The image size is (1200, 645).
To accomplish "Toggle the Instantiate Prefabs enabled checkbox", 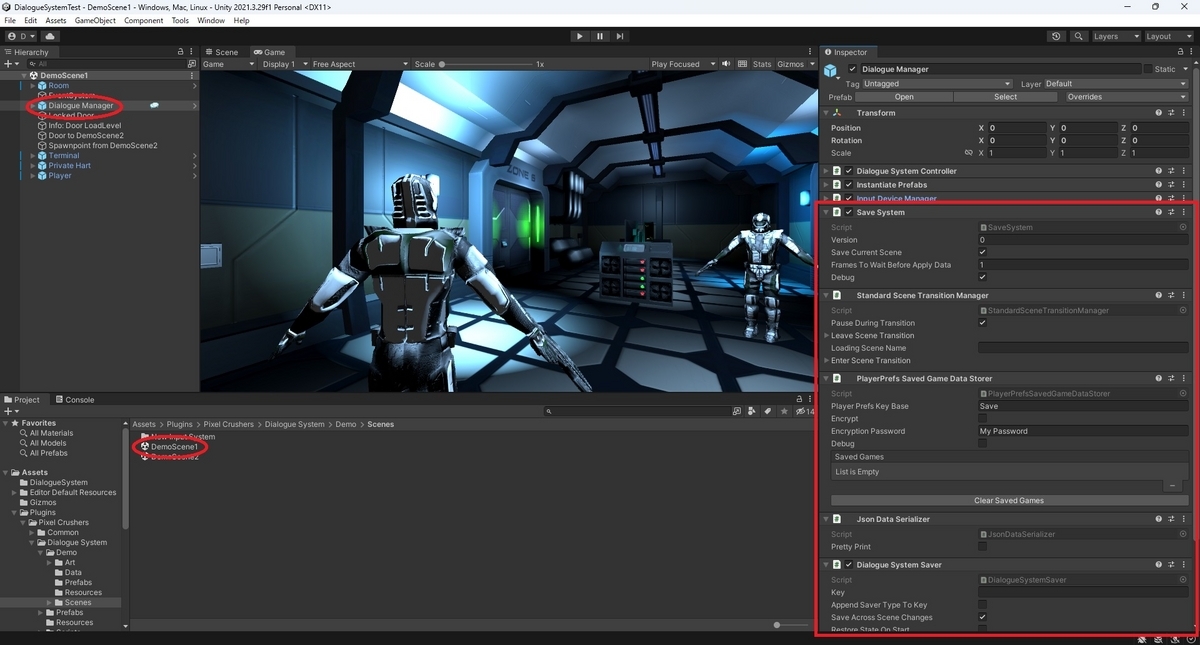I will pyautogui.click(x=850, y=185).
